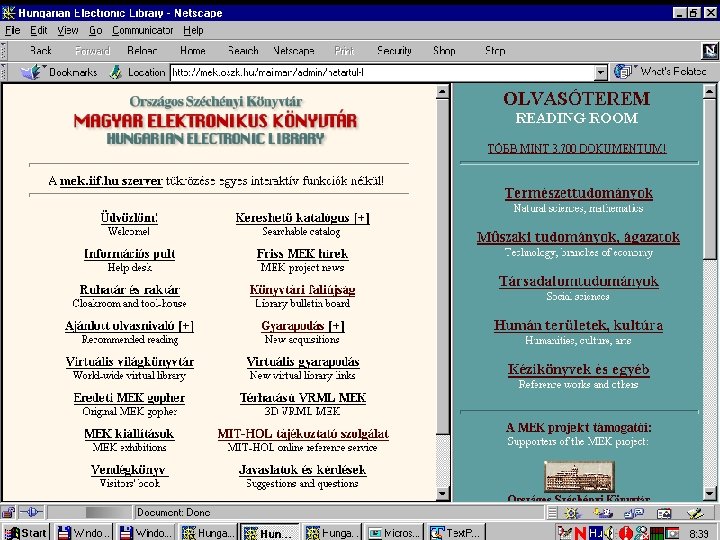Open Javaslatok és kérdések link

[x=302, y=470]
